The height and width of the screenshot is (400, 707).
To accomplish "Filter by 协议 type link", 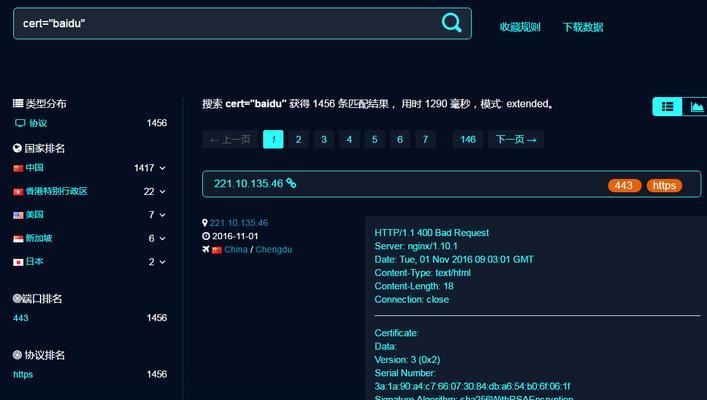I will point(38,123).
